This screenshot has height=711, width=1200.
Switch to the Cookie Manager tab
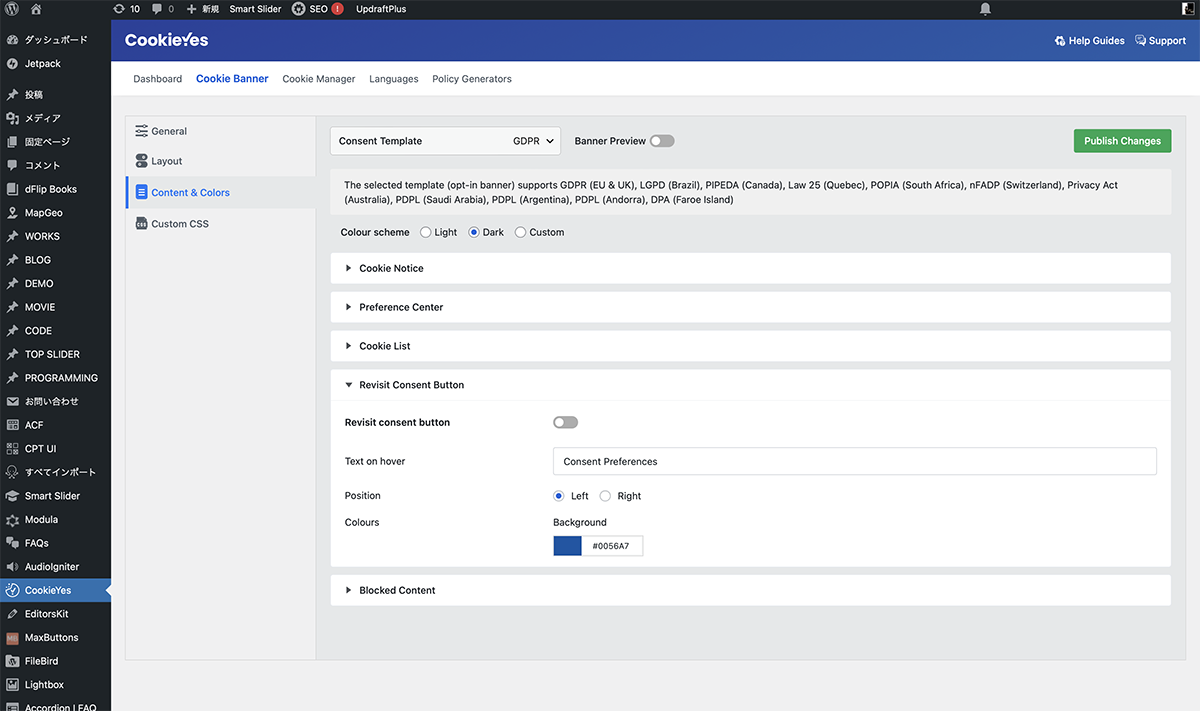pos(318,79)
